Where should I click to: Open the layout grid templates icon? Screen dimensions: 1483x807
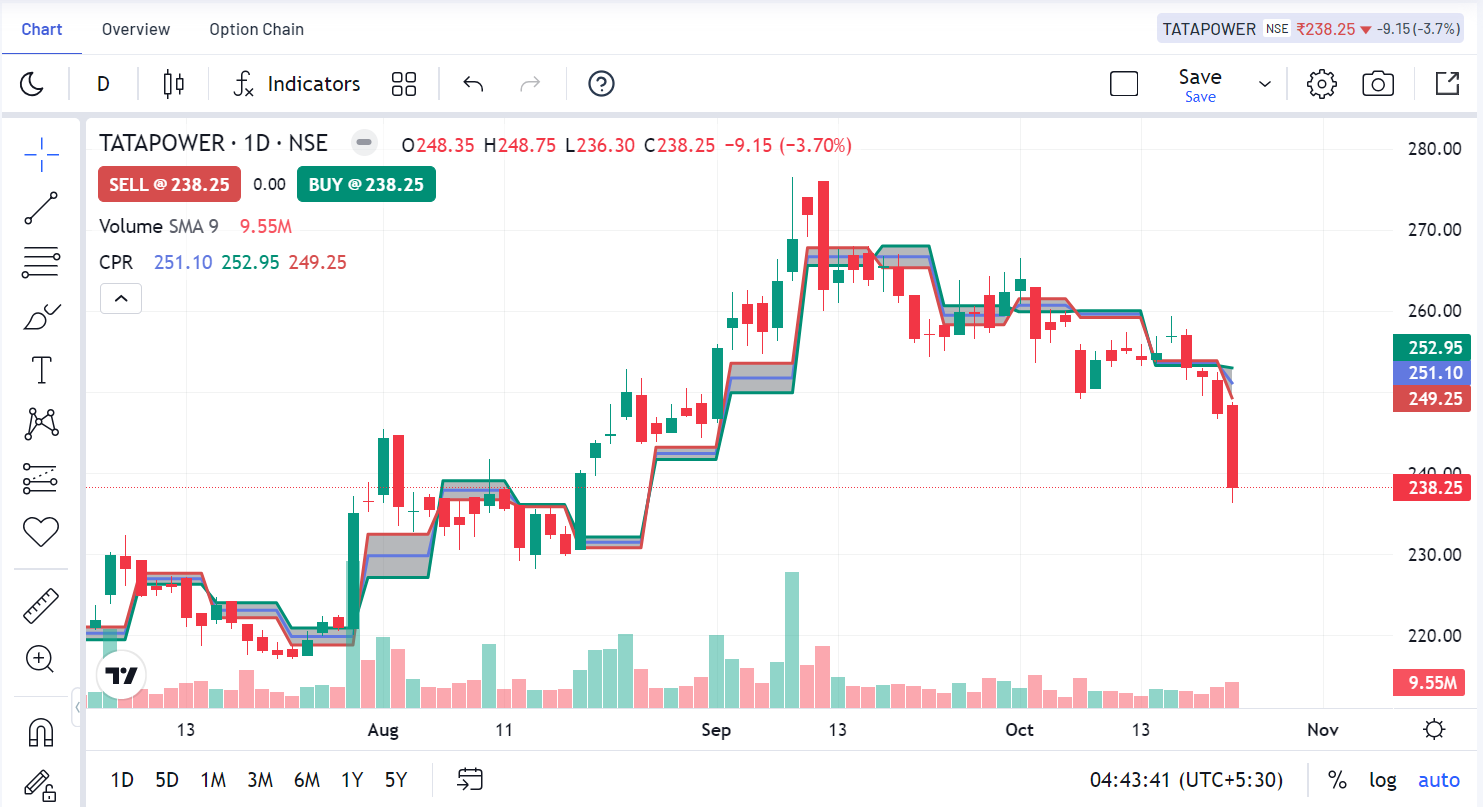[404, 84]
